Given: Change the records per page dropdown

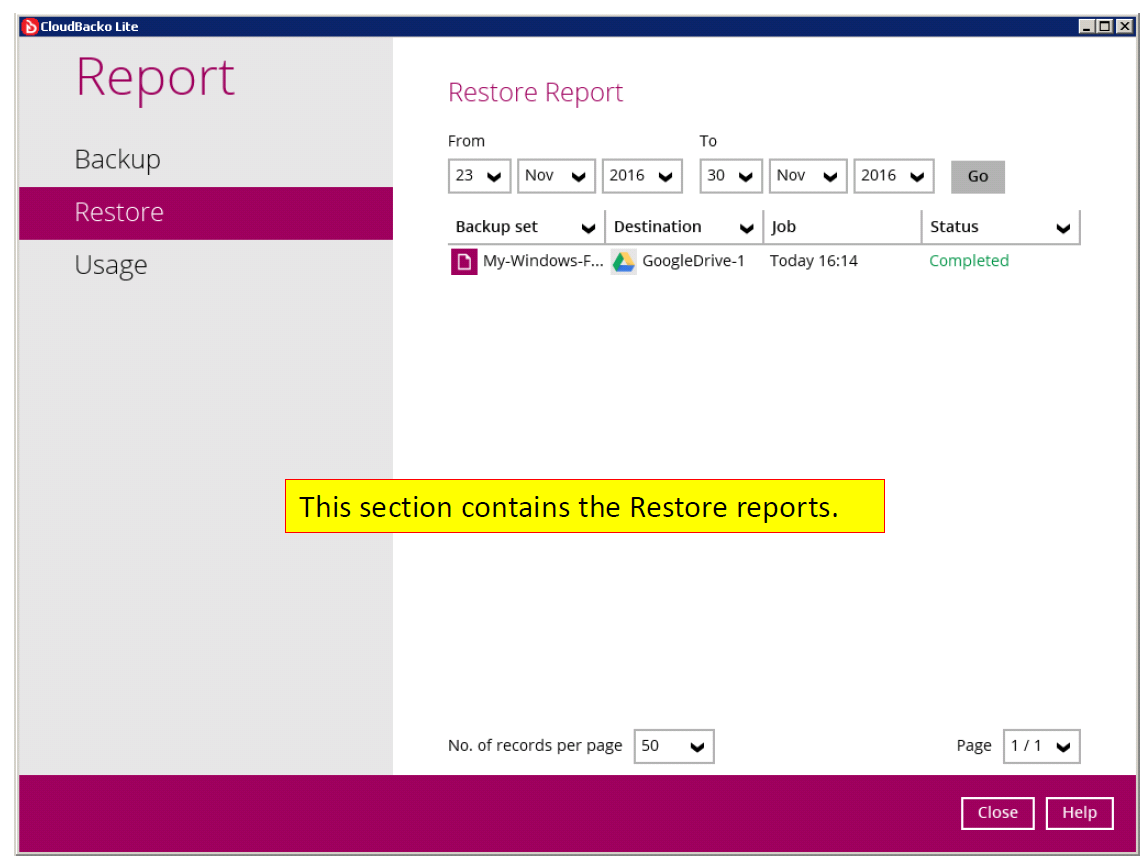Looking at the screenshot, I should click(x=674, y=746).
